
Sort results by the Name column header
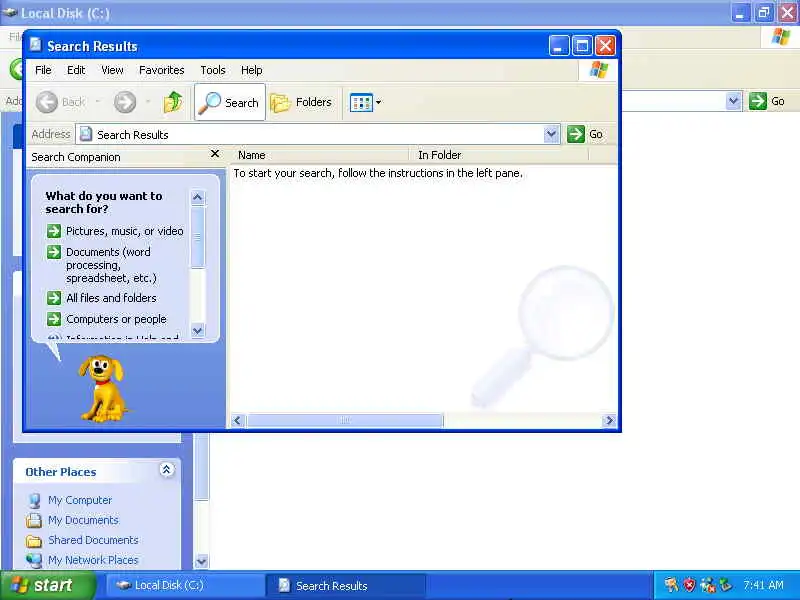320,155
